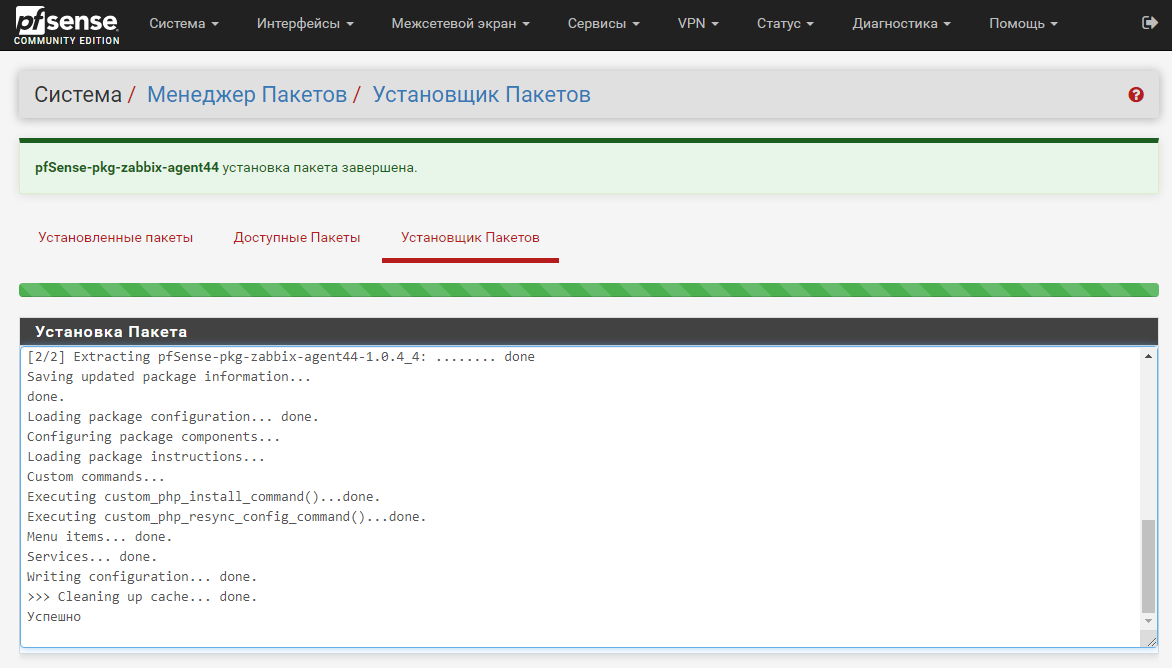The image size is (1172, 668).
Task: Click the scroll down arrow in log
Action: (1148, 621)
